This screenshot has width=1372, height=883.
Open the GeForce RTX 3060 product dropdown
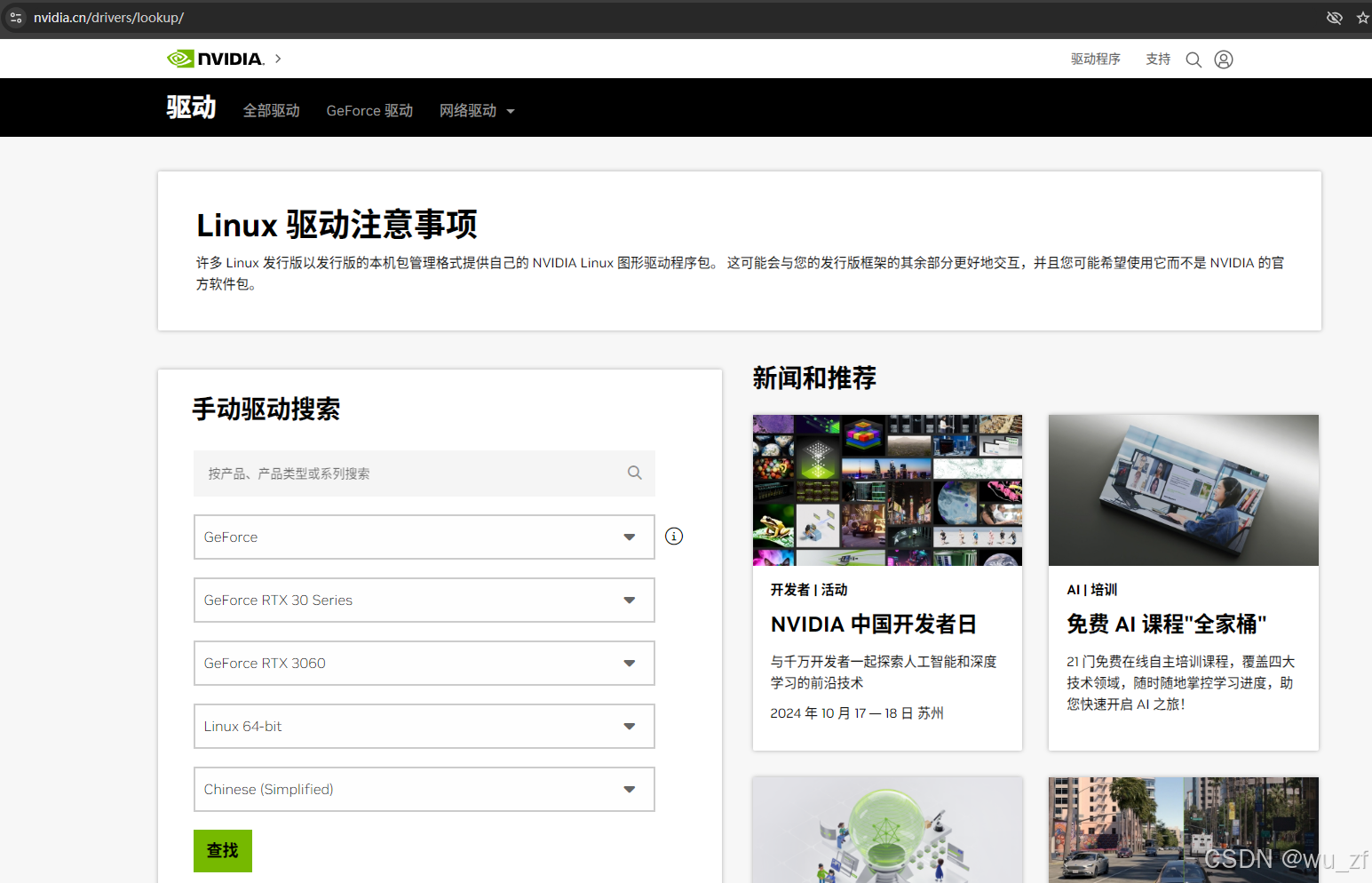629,663
